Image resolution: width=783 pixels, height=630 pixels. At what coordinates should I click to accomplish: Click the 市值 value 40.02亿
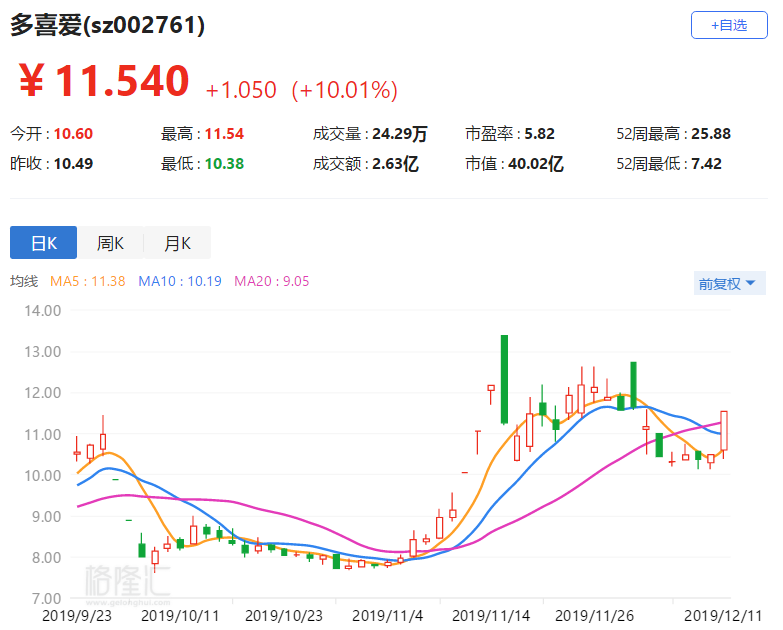click(536, 164)
